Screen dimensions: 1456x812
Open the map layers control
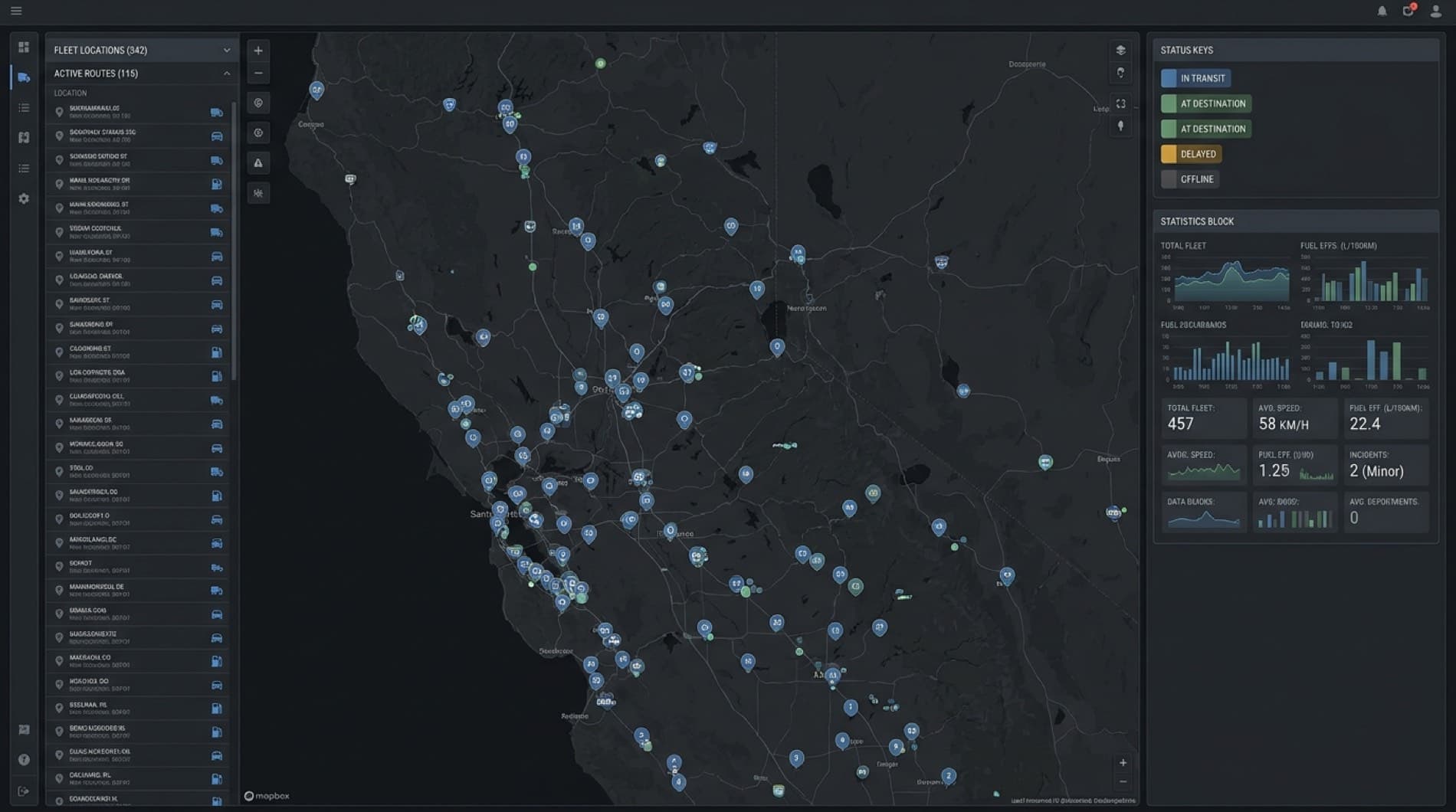1120,51
